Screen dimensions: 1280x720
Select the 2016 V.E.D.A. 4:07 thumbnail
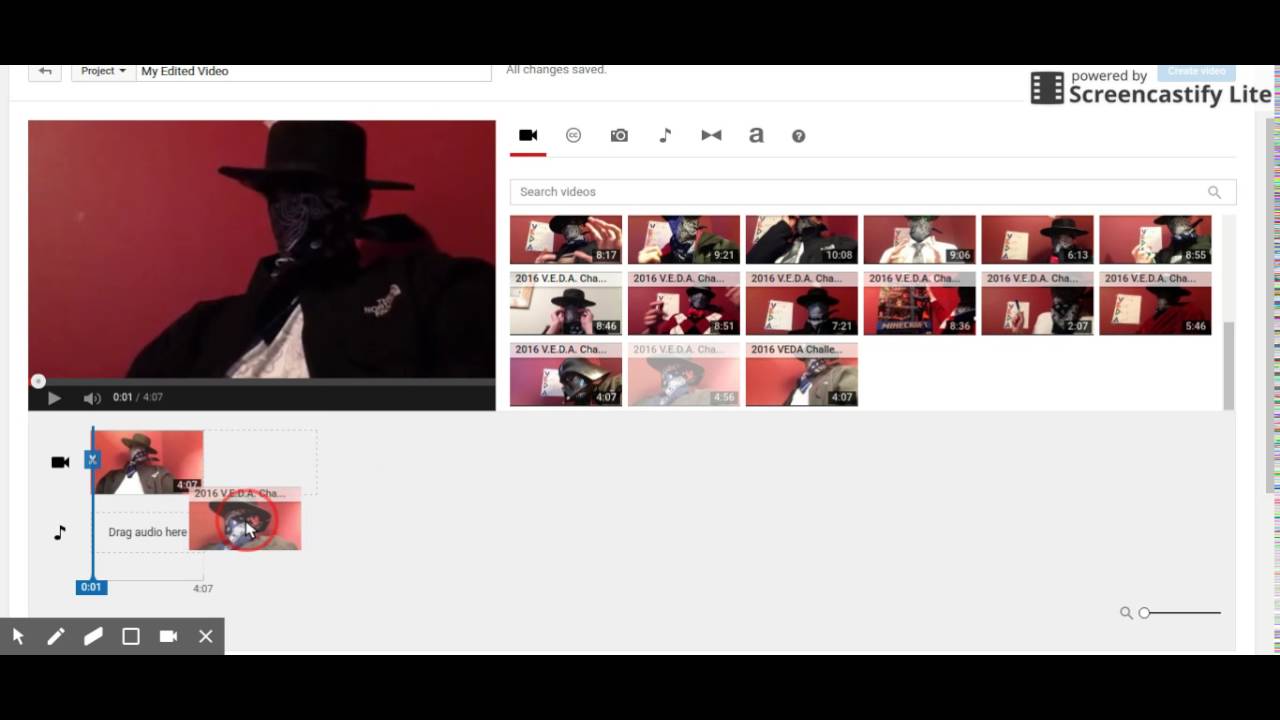pyautogui.click(x=566, y=374)
